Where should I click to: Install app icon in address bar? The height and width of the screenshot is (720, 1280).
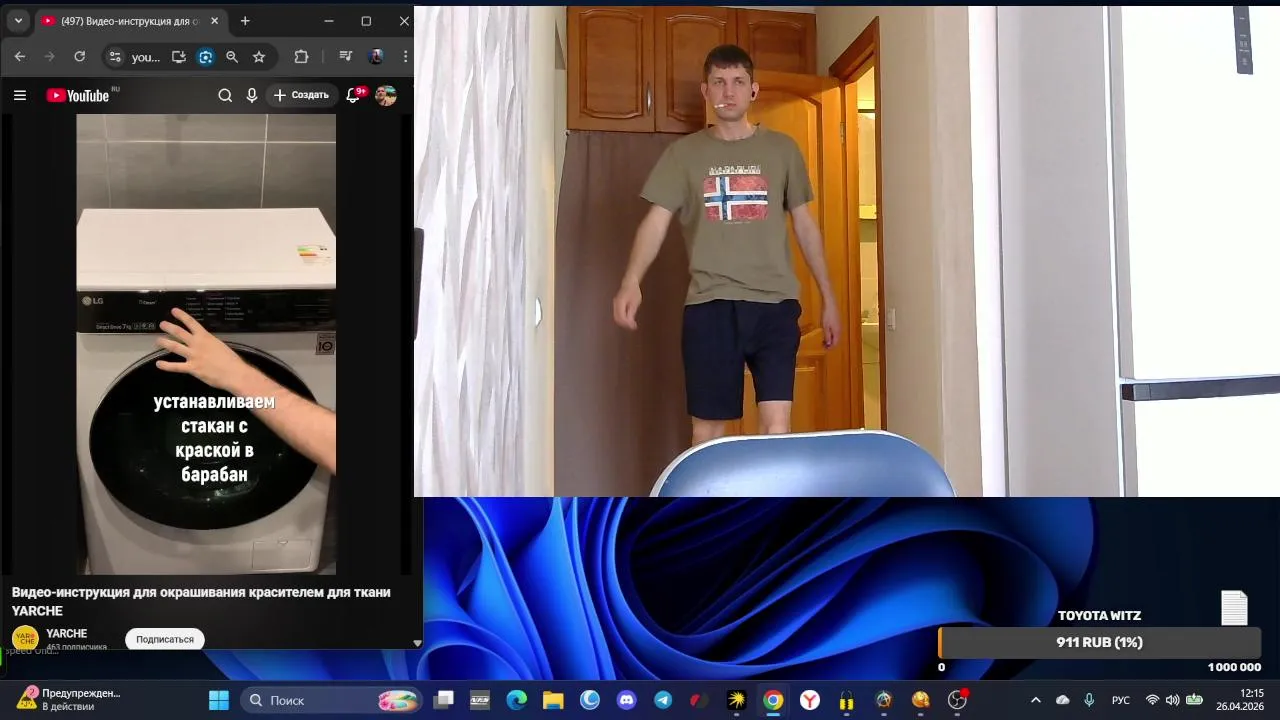pyautogui.click(x=179, y=57)
